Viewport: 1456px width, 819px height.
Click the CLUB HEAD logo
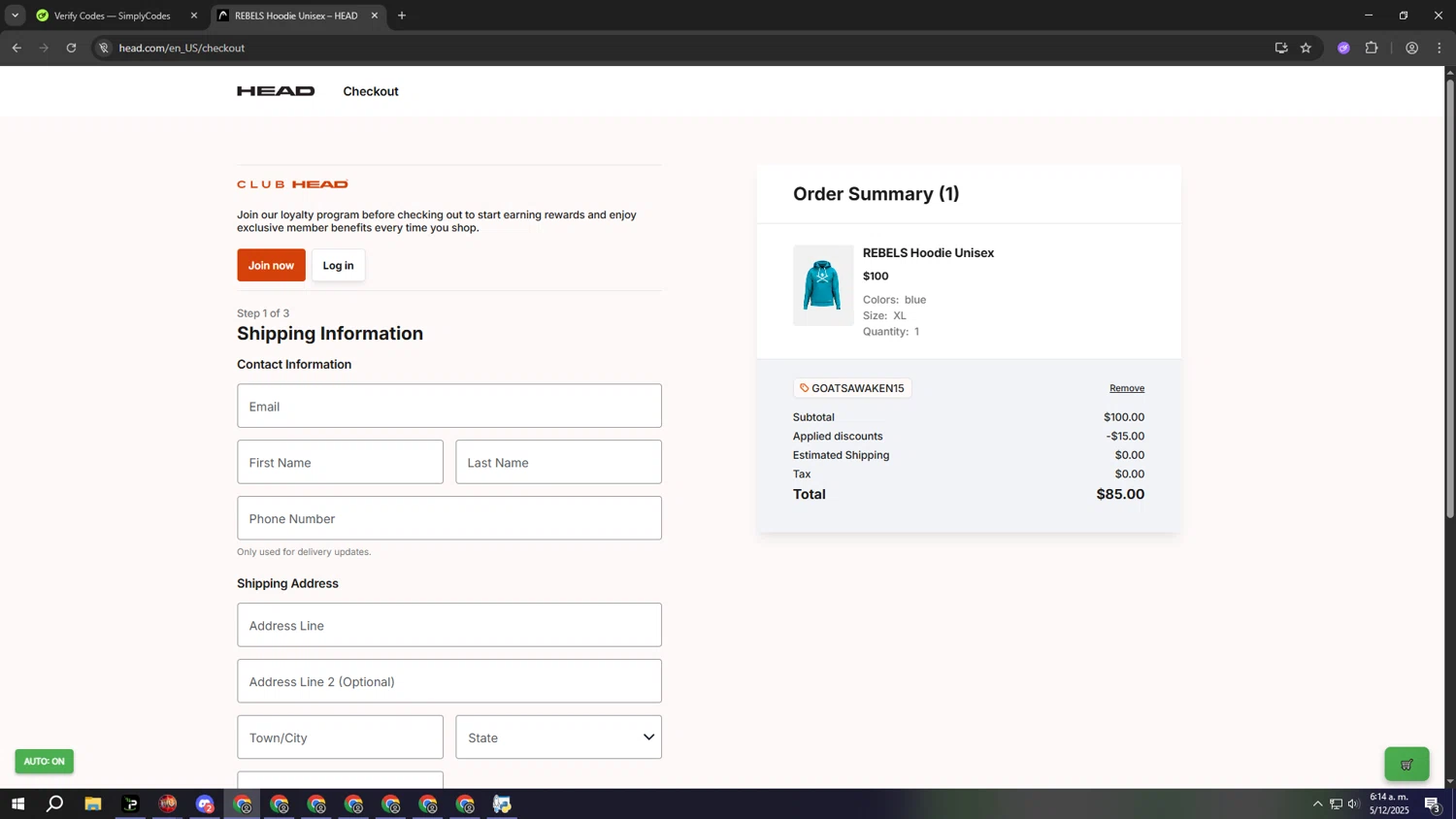292,184
